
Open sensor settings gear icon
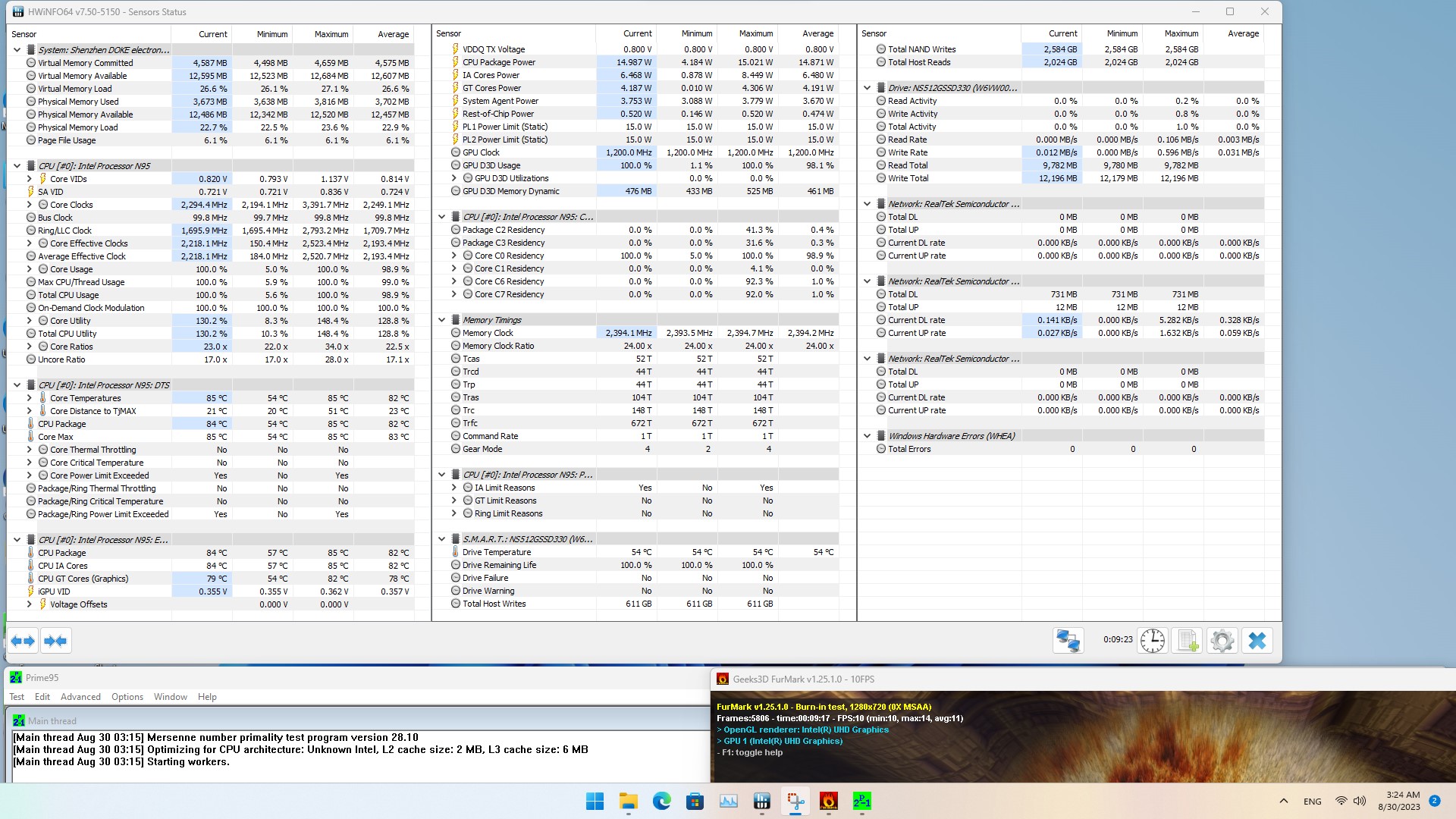point(1222,641)
